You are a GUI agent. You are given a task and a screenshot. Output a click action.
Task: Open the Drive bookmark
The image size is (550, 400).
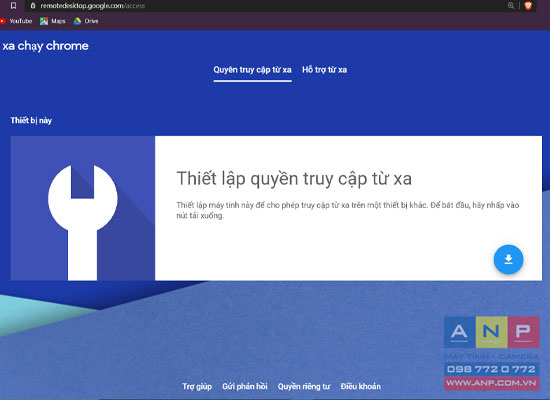click(x=86, y=21)
